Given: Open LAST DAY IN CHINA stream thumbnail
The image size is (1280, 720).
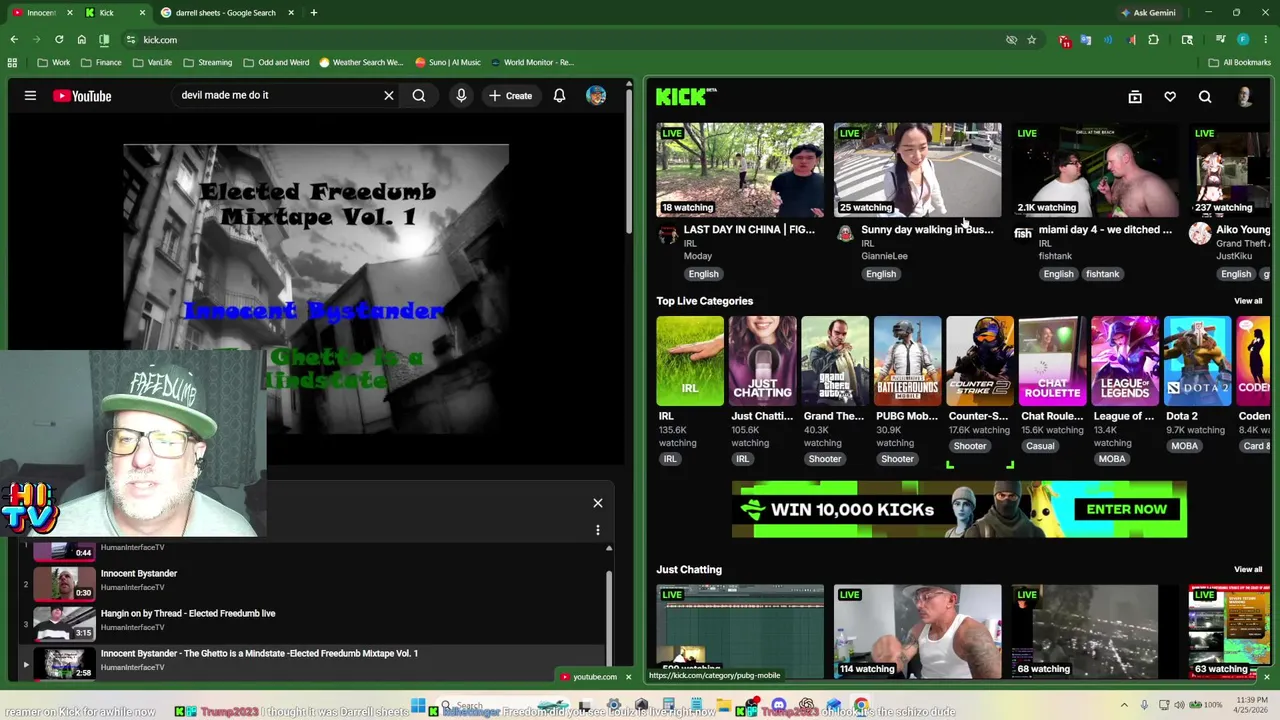Looking at the screenshot, I should (740, 169).
